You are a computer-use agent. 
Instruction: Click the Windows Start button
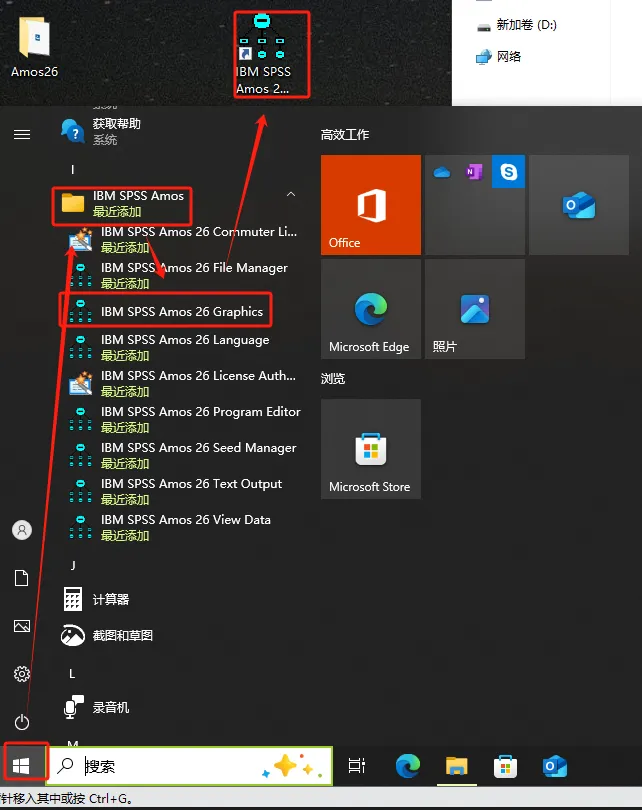pos(21,766)
